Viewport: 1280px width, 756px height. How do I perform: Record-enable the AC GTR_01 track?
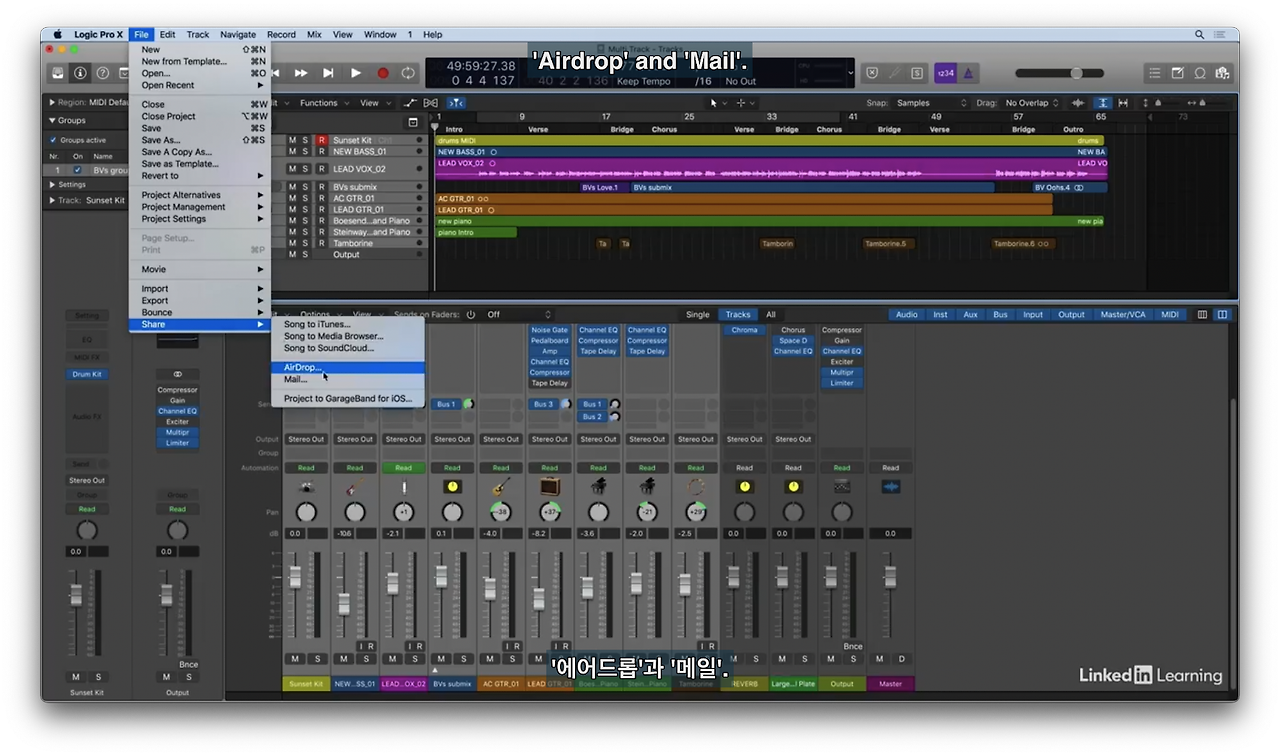point(322,199)
